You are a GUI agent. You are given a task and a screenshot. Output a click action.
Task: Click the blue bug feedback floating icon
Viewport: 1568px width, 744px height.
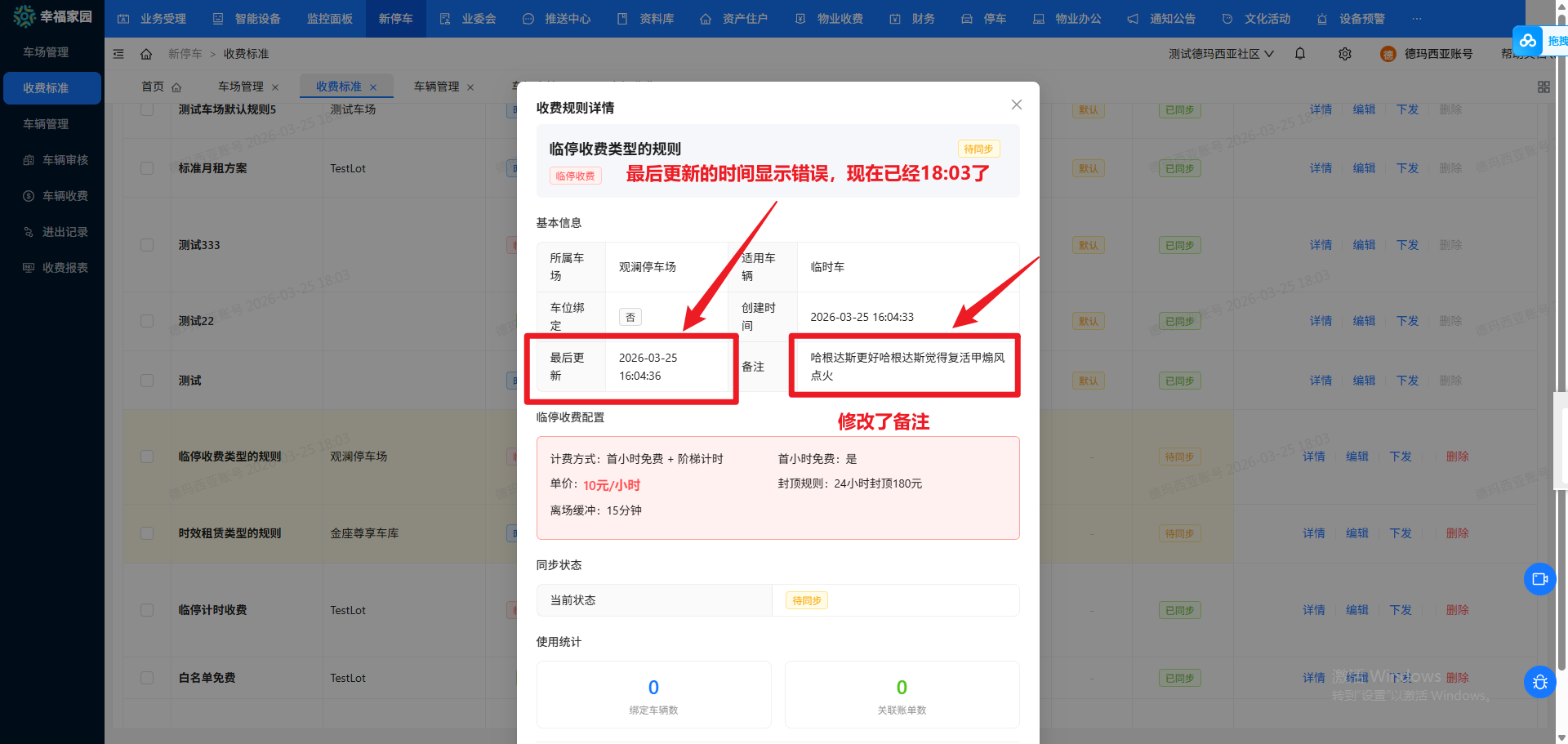click(x=1539, y=682)
